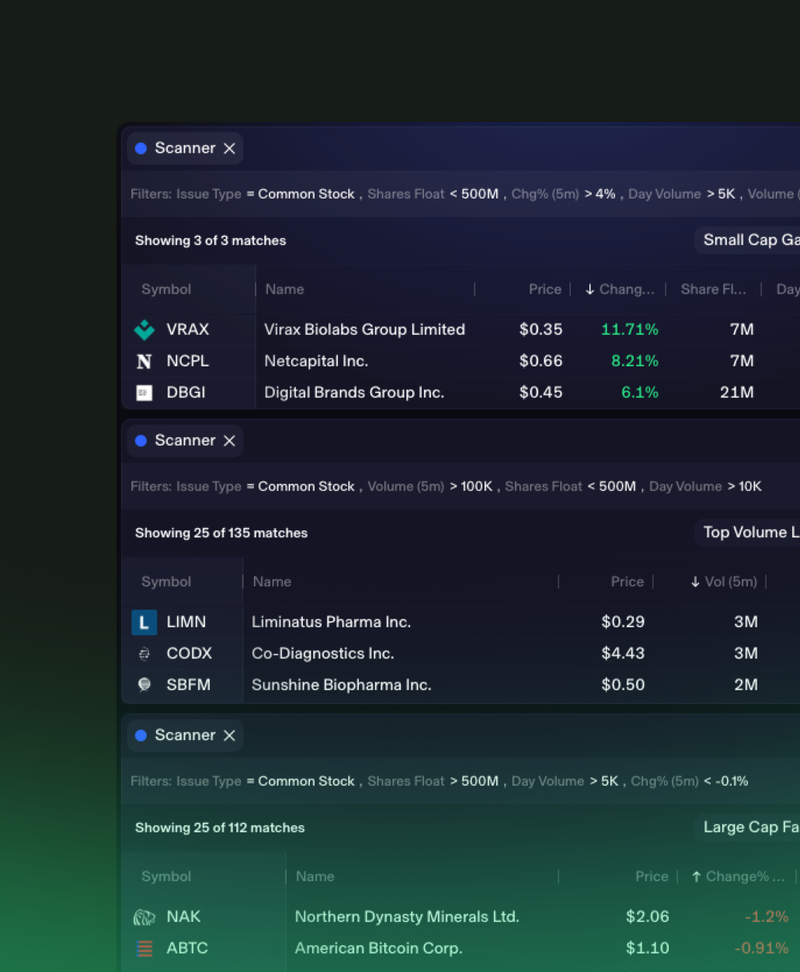Click Northern Dynasty Minerals Ltd. name
Viewport: 800px width, 972px height.
(x=407, y=917)
